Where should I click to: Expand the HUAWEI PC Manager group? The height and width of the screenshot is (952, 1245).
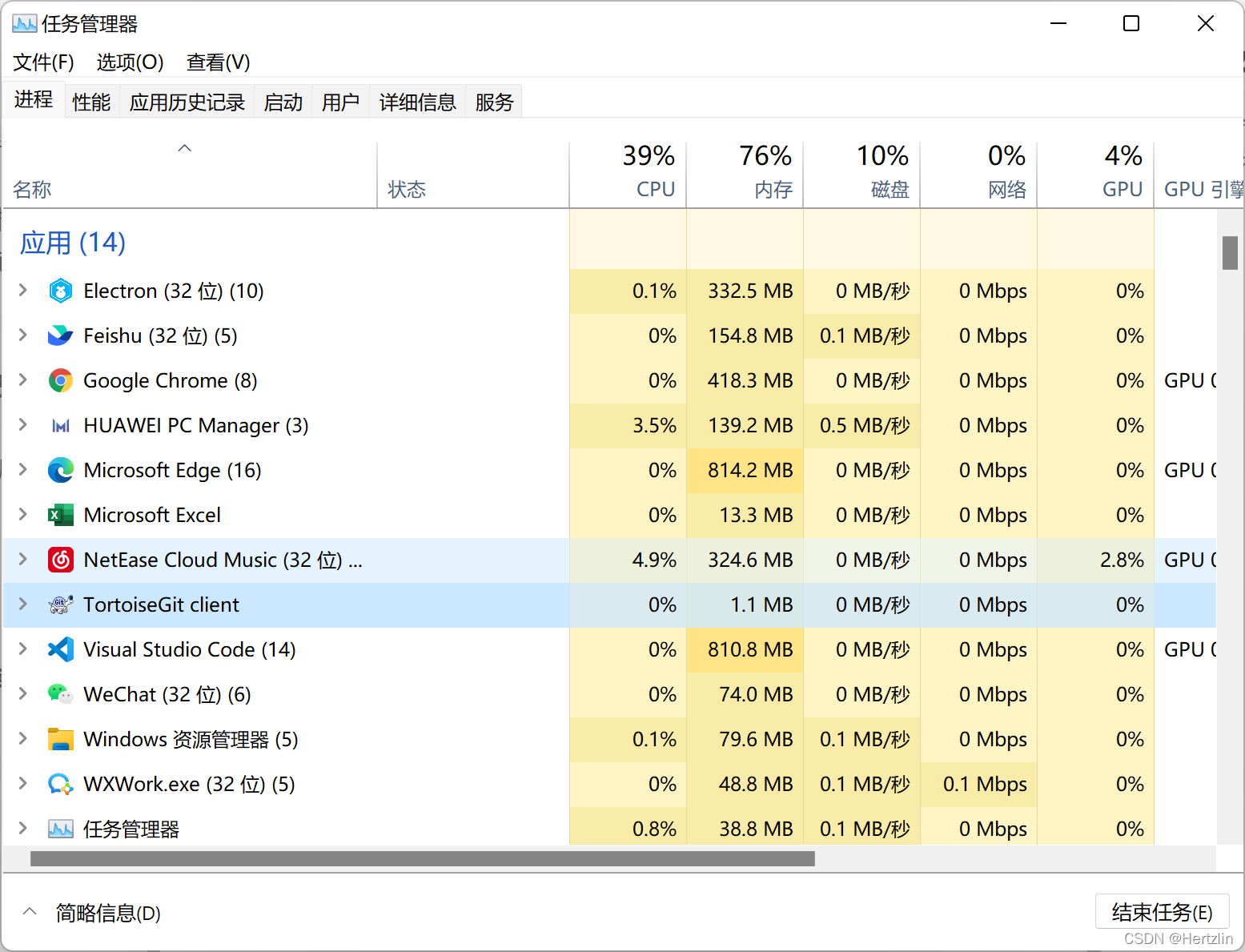click(x=23, y=424)
